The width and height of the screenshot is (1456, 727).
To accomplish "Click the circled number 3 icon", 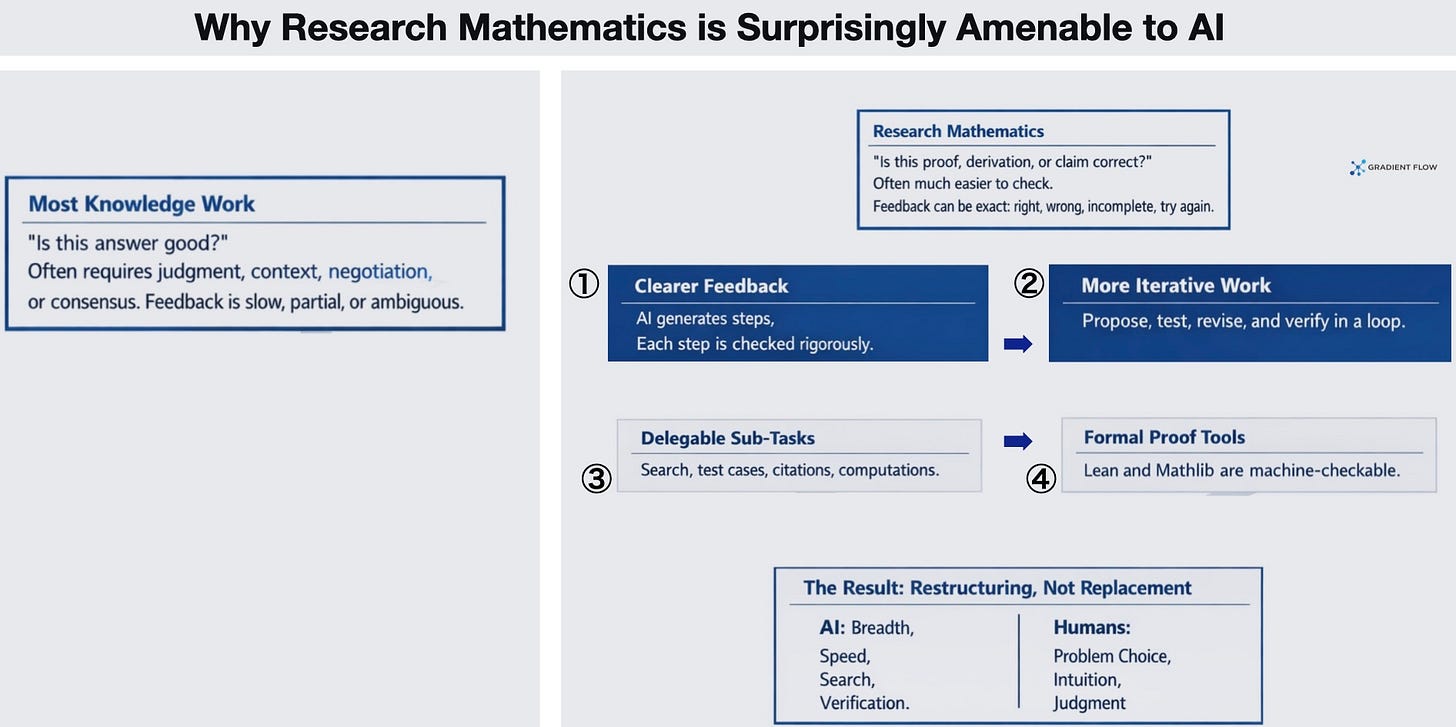I will [596, 479].
